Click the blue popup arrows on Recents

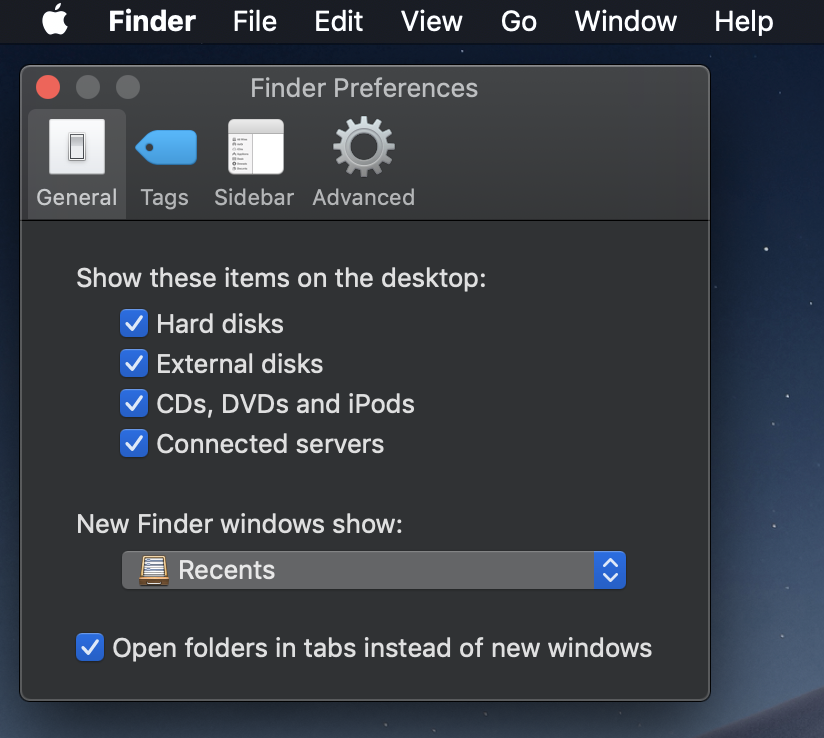pyautogui.click(x=610, y=570)
